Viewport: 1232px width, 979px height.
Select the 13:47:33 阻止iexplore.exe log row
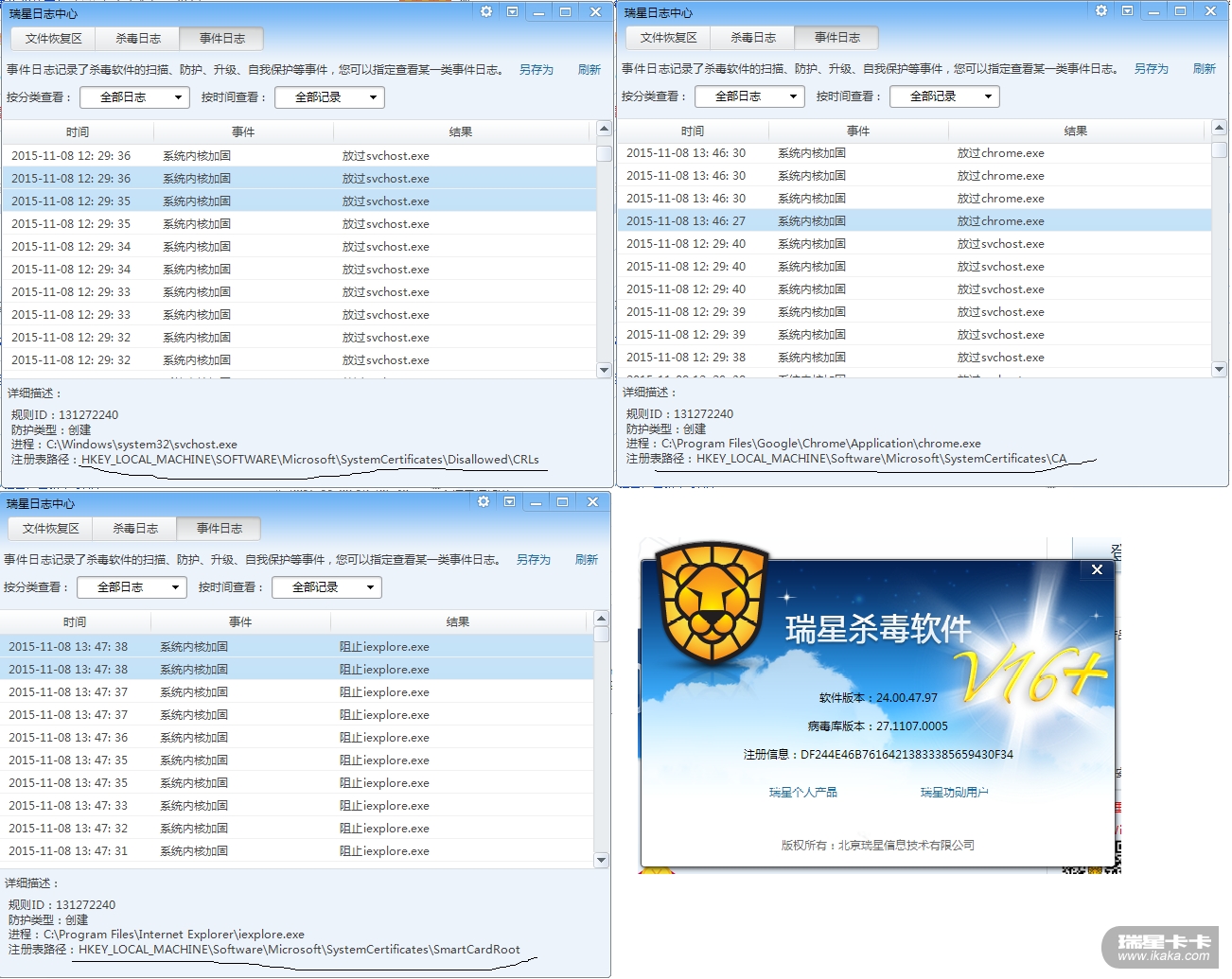pos(297,806)
